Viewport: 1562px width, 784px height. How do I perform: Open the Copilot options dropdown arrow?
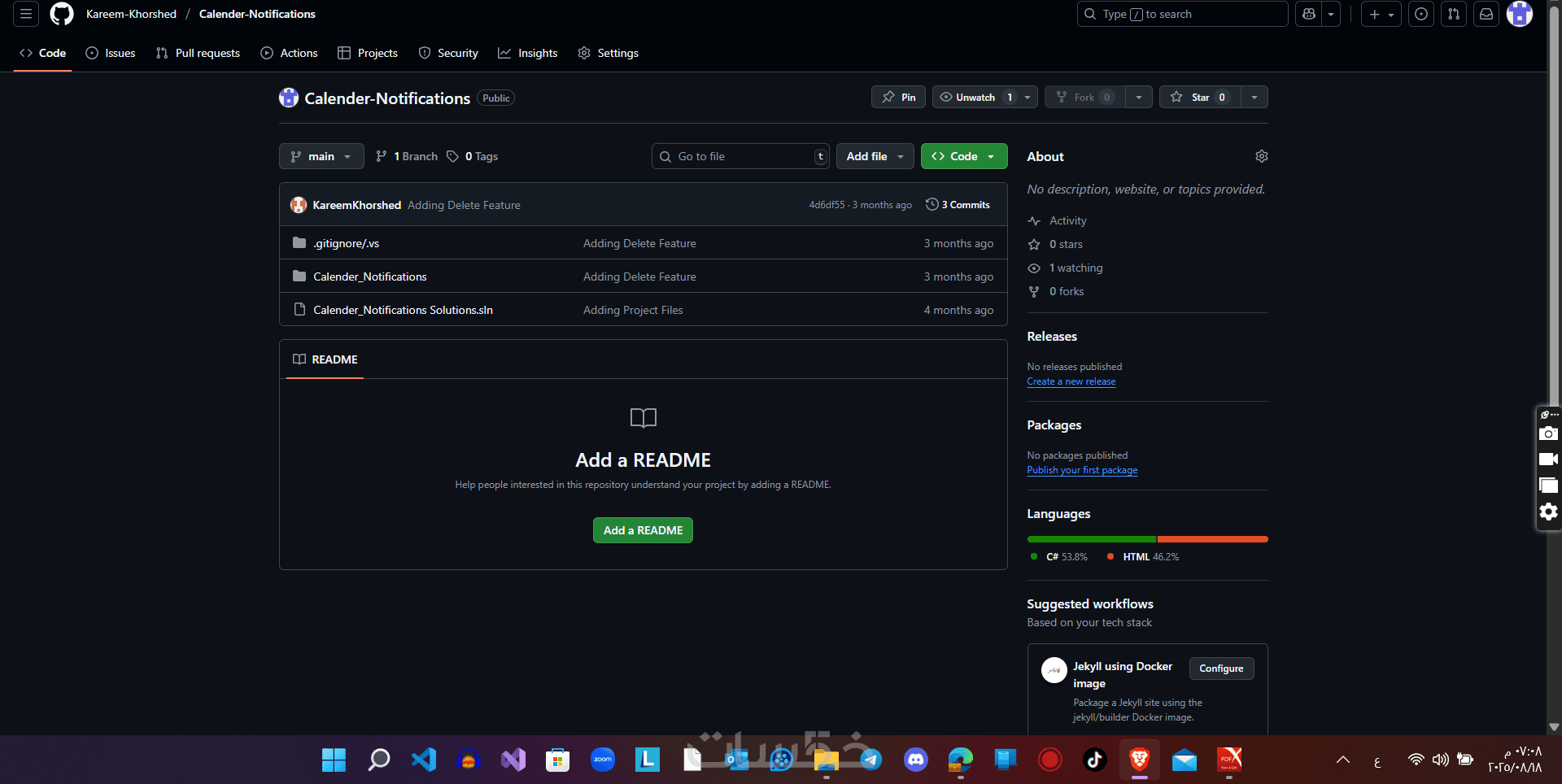click(1331, 14)
